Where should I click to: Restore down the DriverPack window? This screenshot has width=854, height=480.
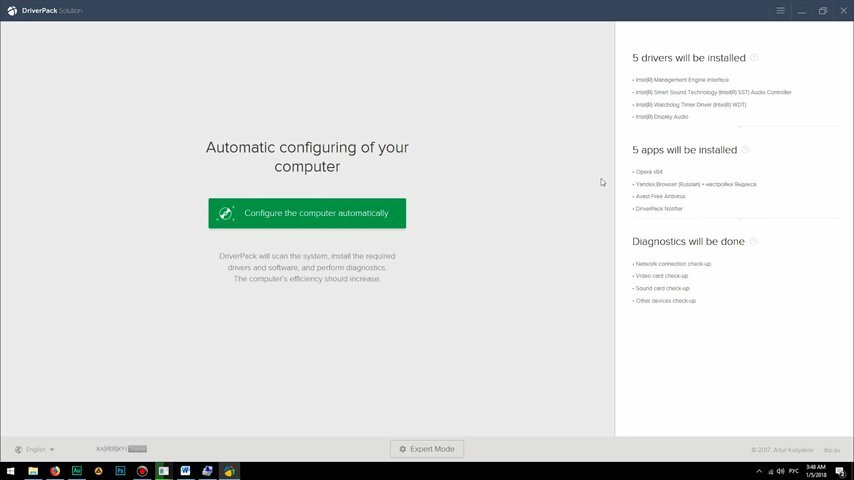tap(823, 10)
